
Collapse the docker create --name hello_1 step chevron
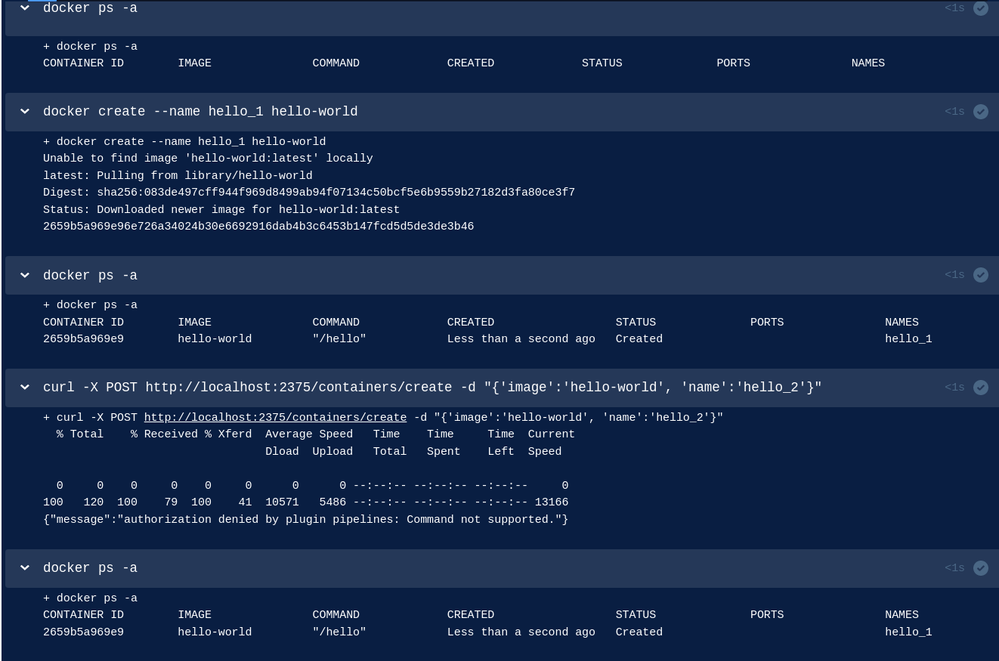(25, 112)
